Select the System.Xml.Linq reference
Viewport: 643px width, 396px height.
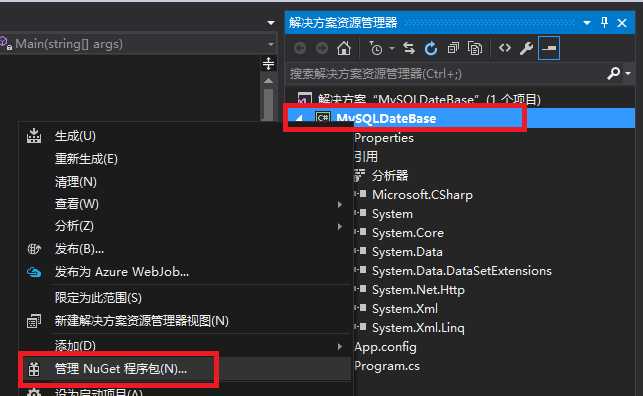pyautogui.click(x=418, y=328)
